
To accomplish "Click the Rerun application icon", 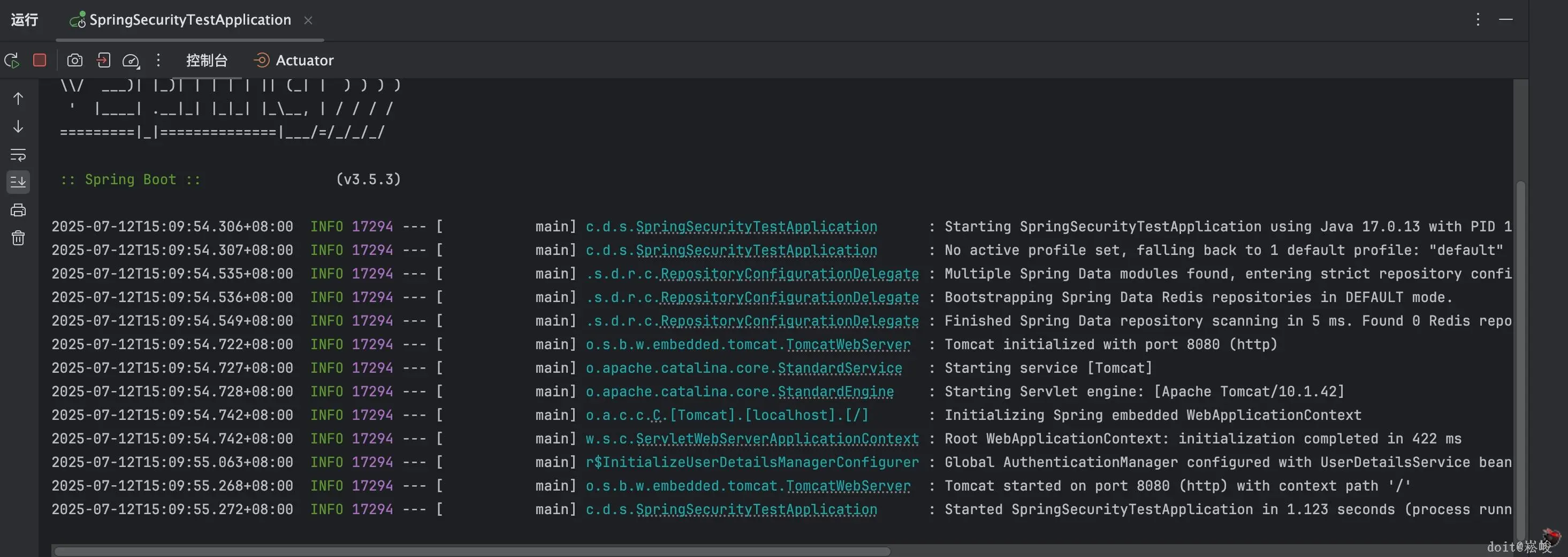I will pyautogui.click(x=12, y=61).
